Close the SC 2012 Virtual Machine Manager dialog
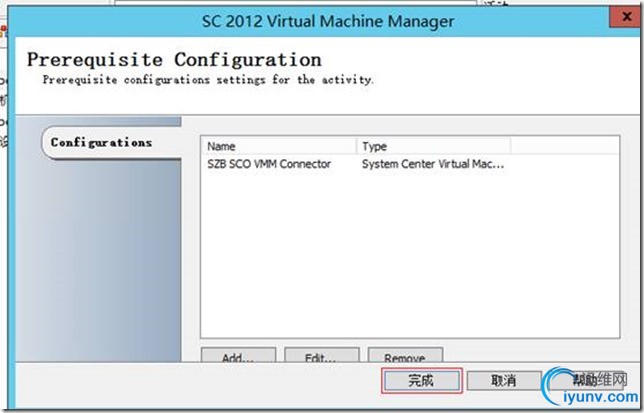644x413 pixels. (x=626, y=17)
